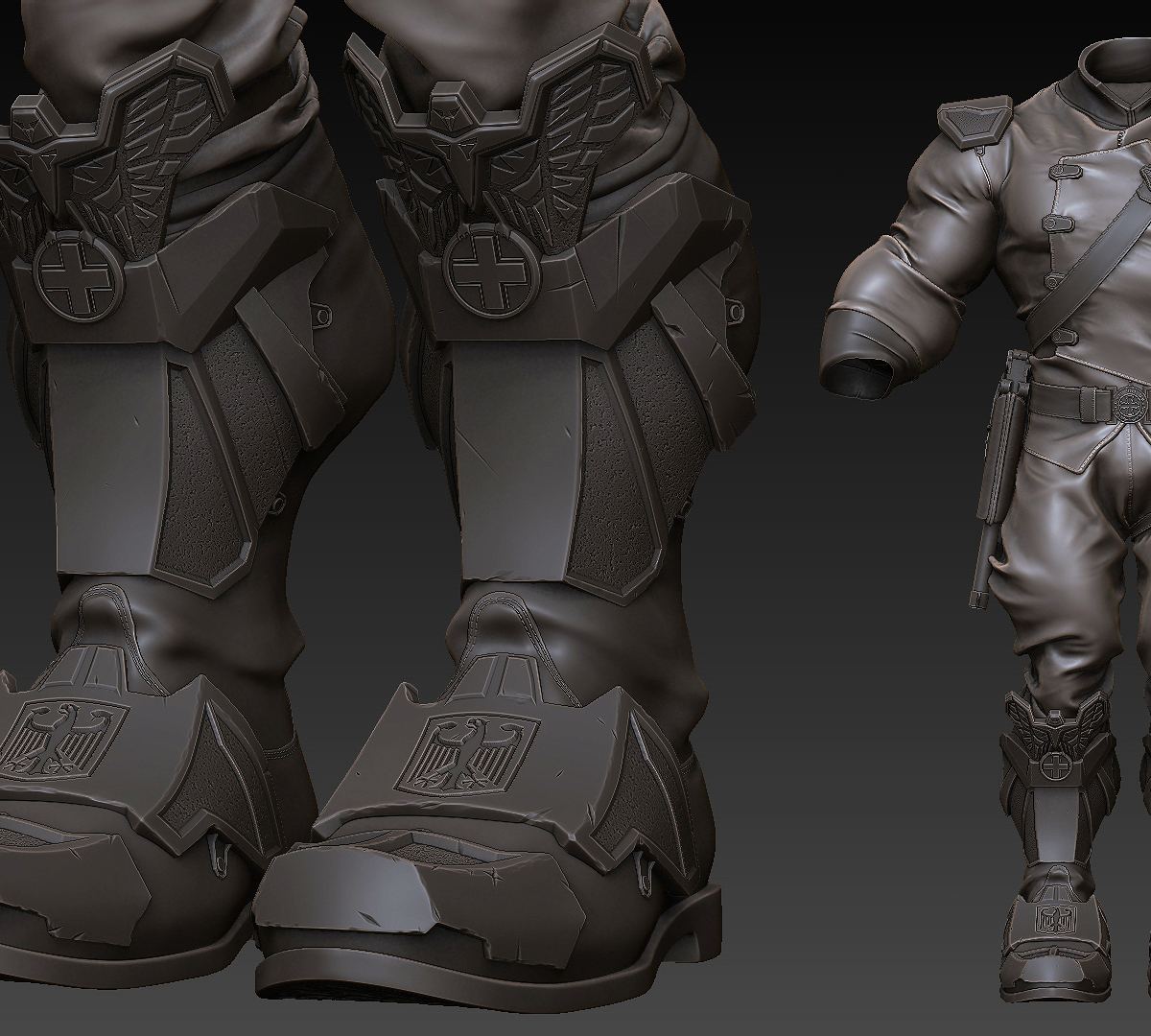Pick the eagle crest on the right close-up toe plate
The width and height of the screenshot is (1151, 1036).
[467, 757]
